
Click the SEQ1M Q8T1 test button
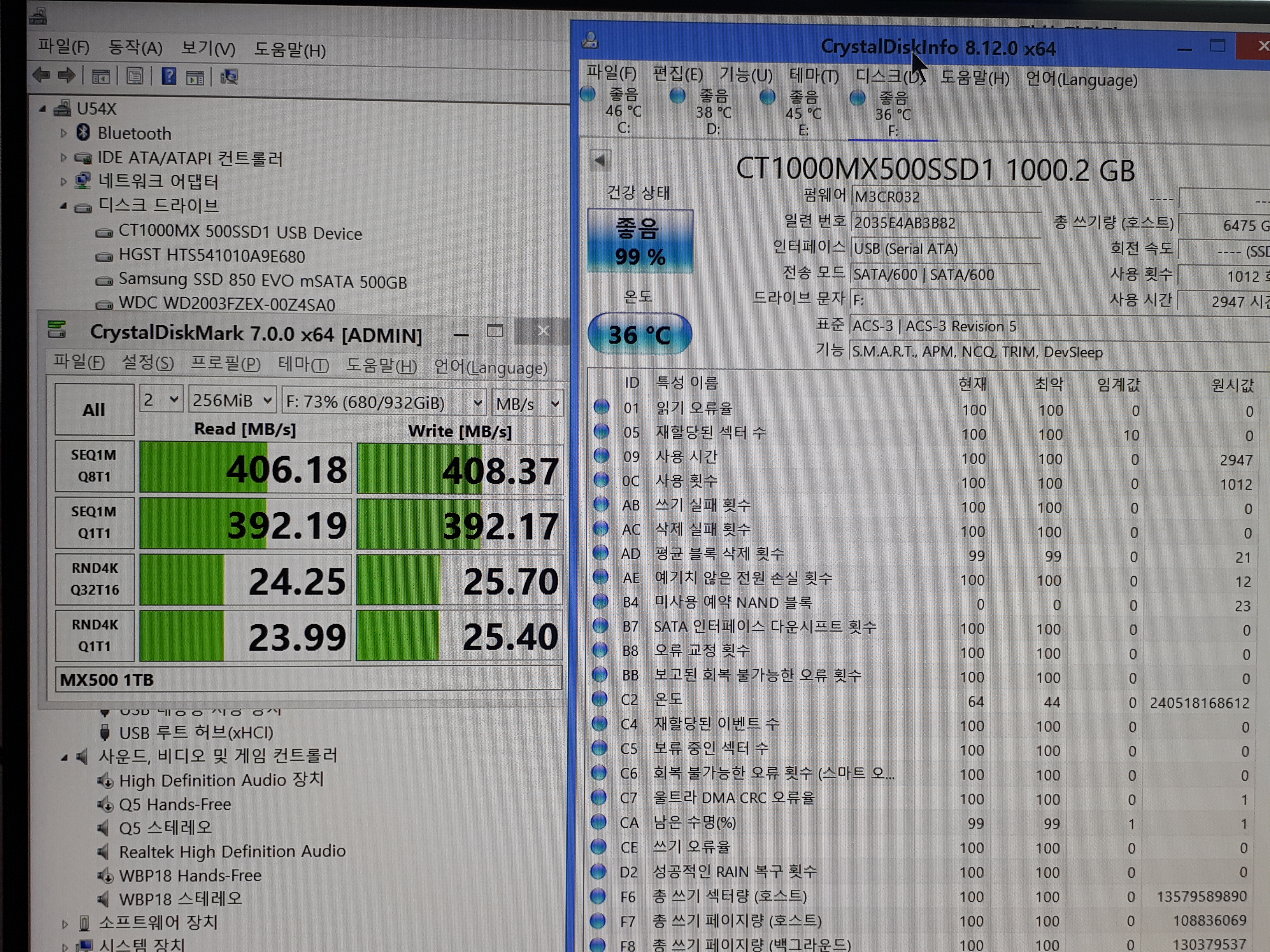pyautogui.click(x=94, y=466)
